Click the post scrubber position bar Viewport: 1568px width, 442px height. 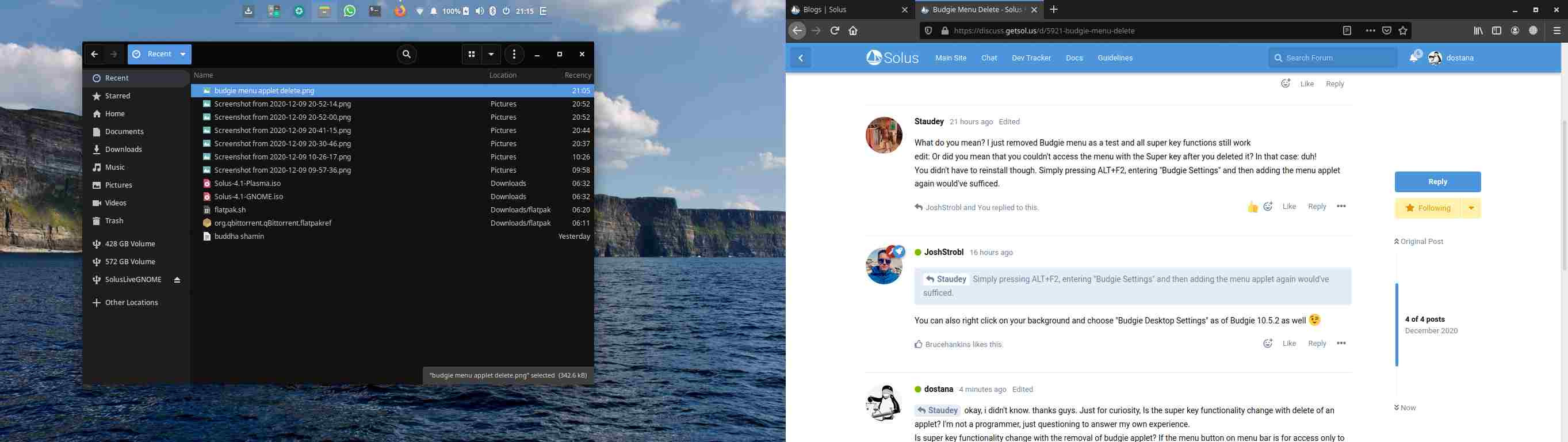pos(1397,325)
